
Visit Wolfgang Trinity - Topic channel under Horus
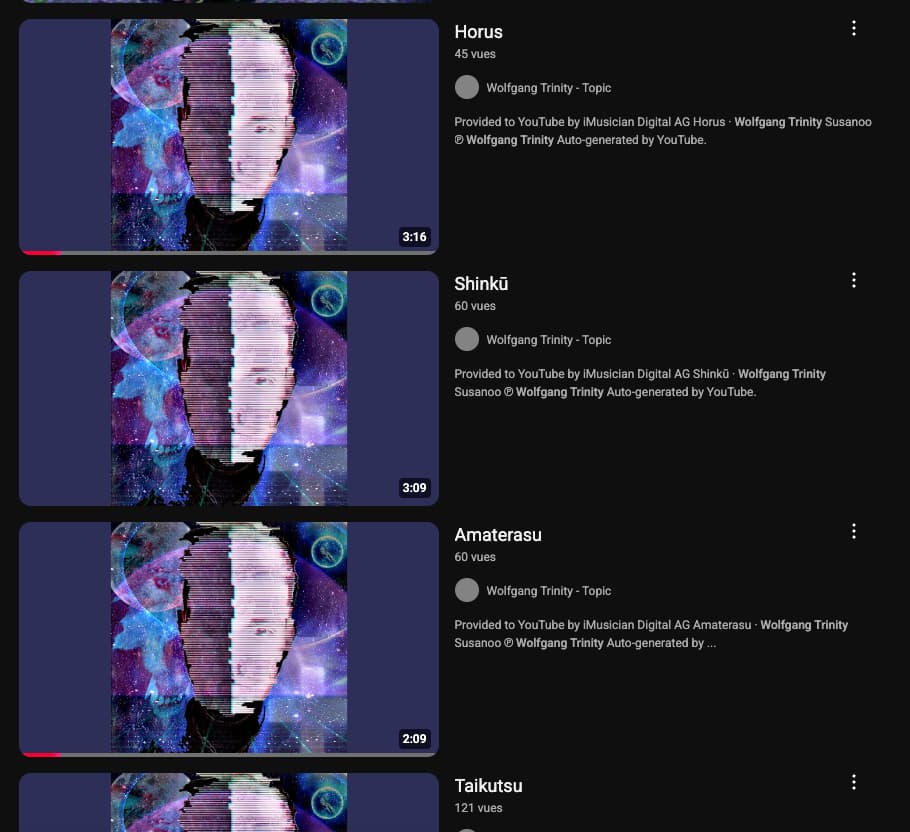click(x=548, y=88)
